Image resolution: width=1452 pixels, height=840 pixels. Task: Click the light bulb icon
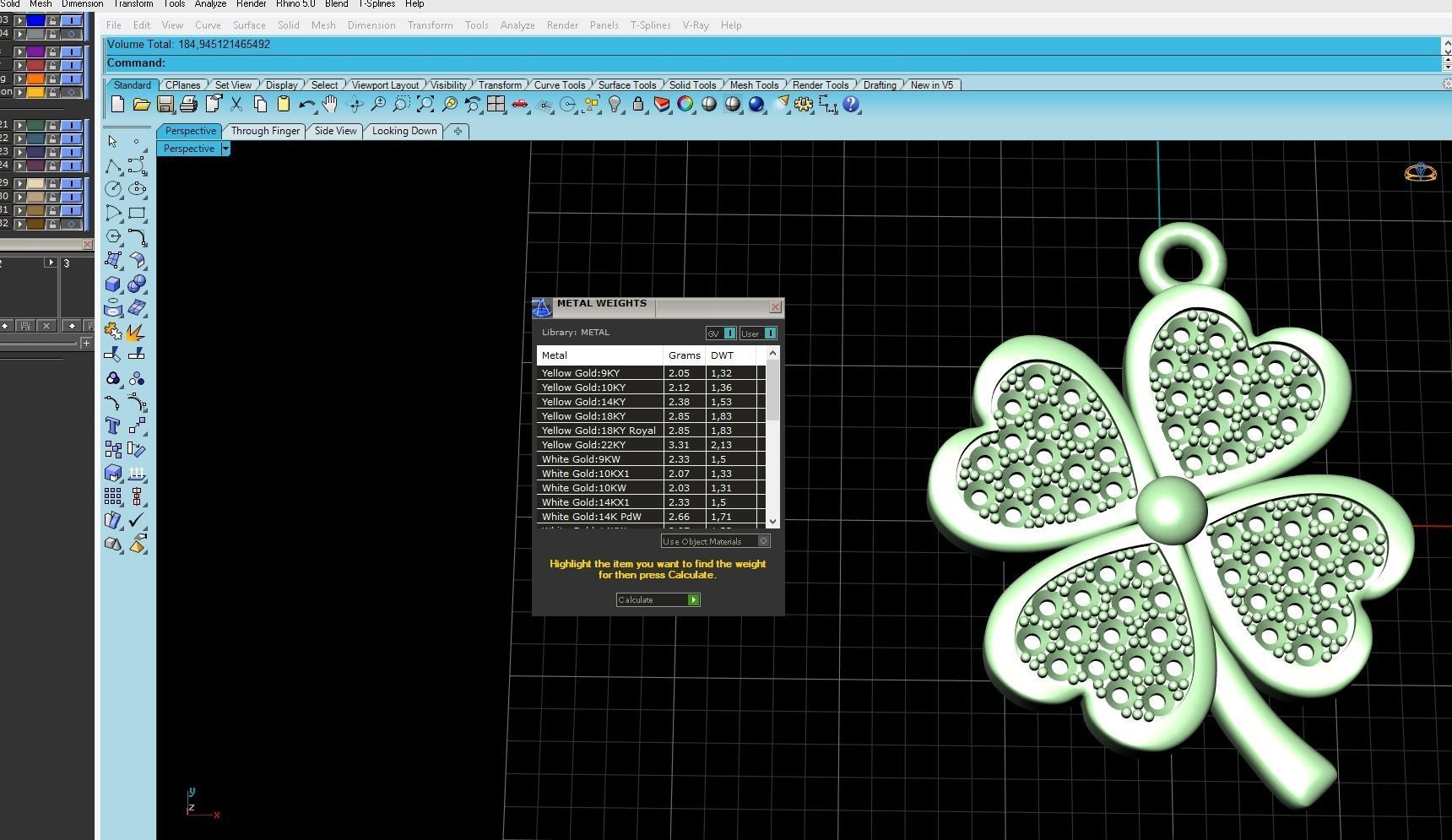615,104
